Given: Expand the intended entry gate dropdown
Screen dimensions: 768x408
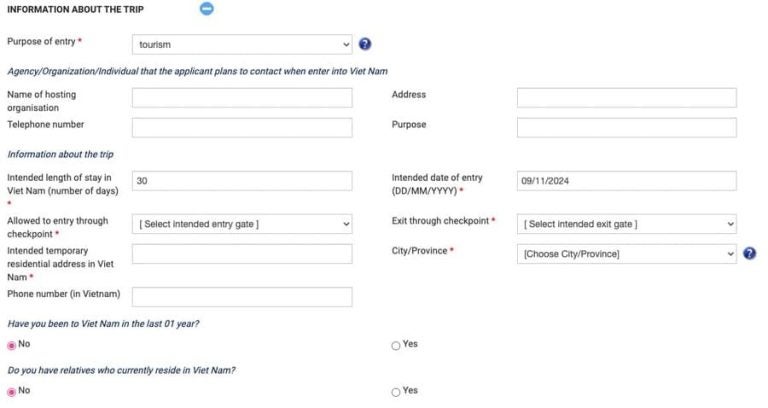Looking at the screenshot, I should 242,224.
